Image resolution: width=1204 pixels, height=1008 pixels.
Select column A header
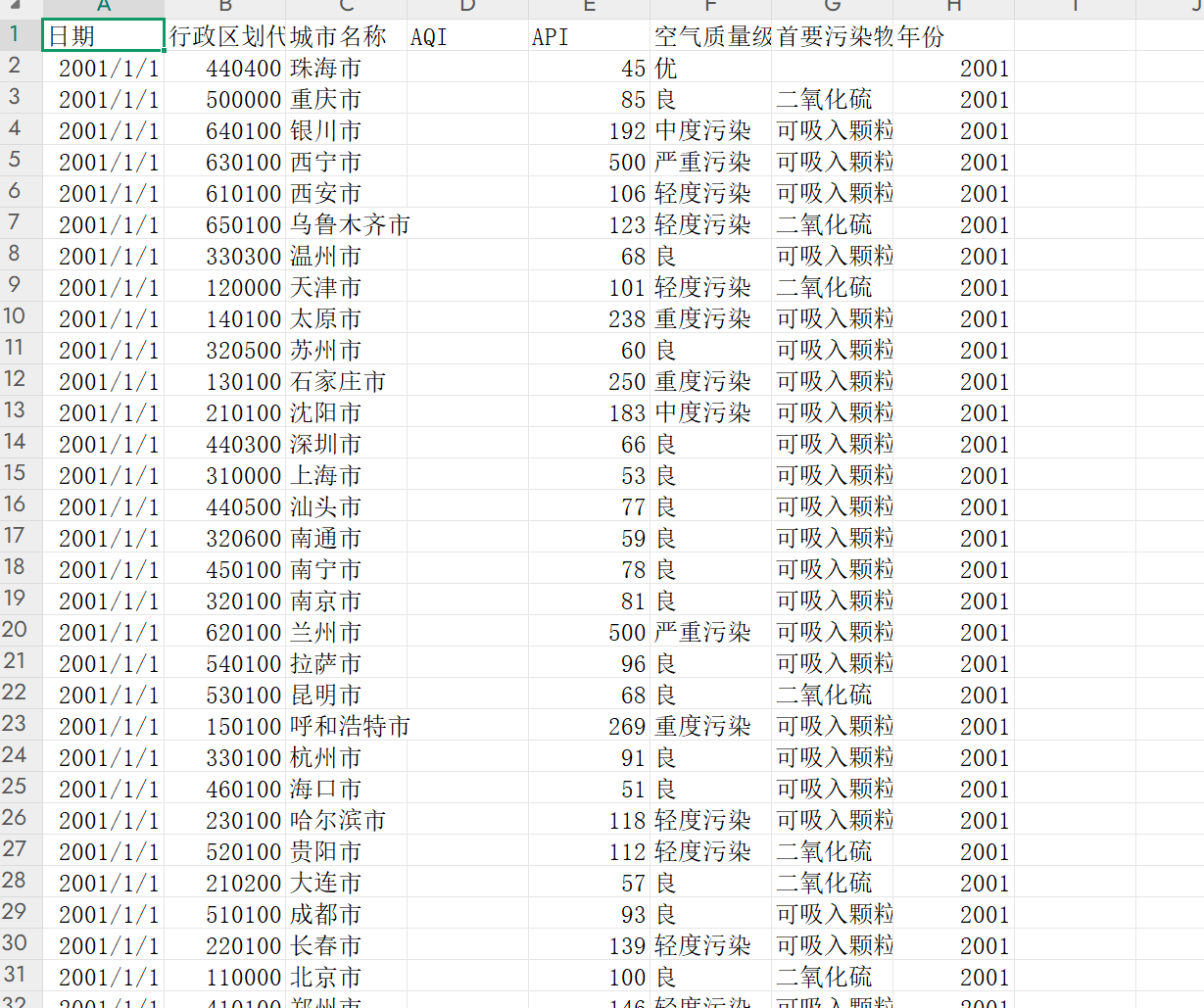(x=103, y=7)
